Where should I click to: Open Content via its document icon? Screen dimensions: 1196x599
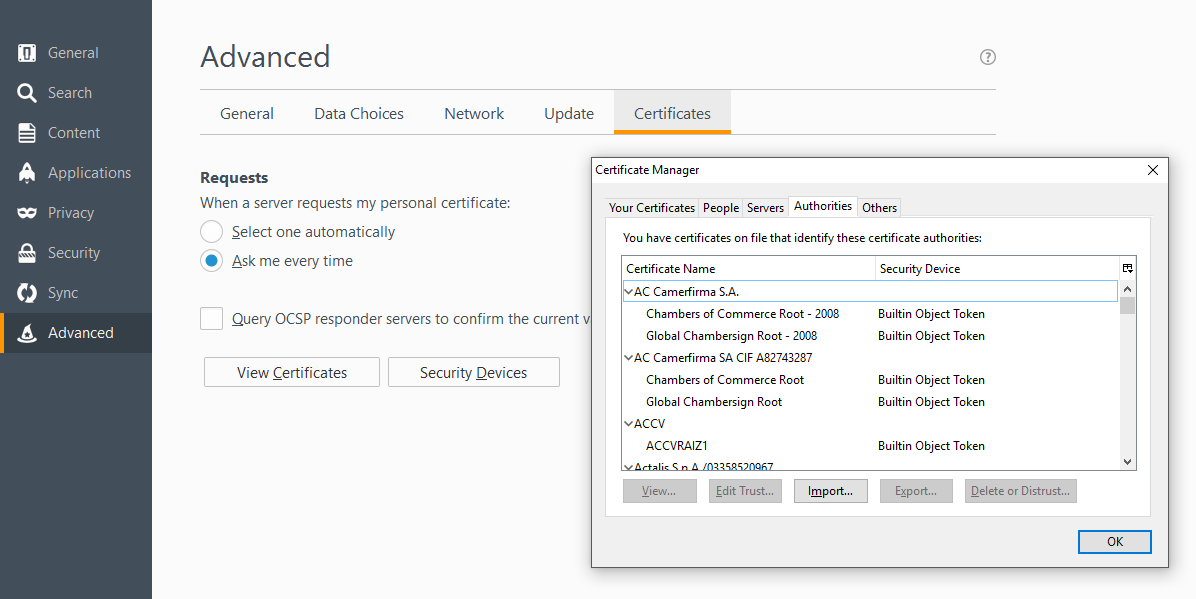(28, 133)
